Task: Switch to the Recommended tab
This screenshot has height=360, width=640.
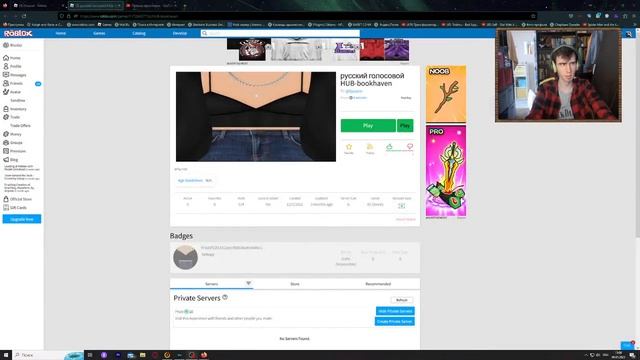Action: pyautogui.click(x=378, y=284)
